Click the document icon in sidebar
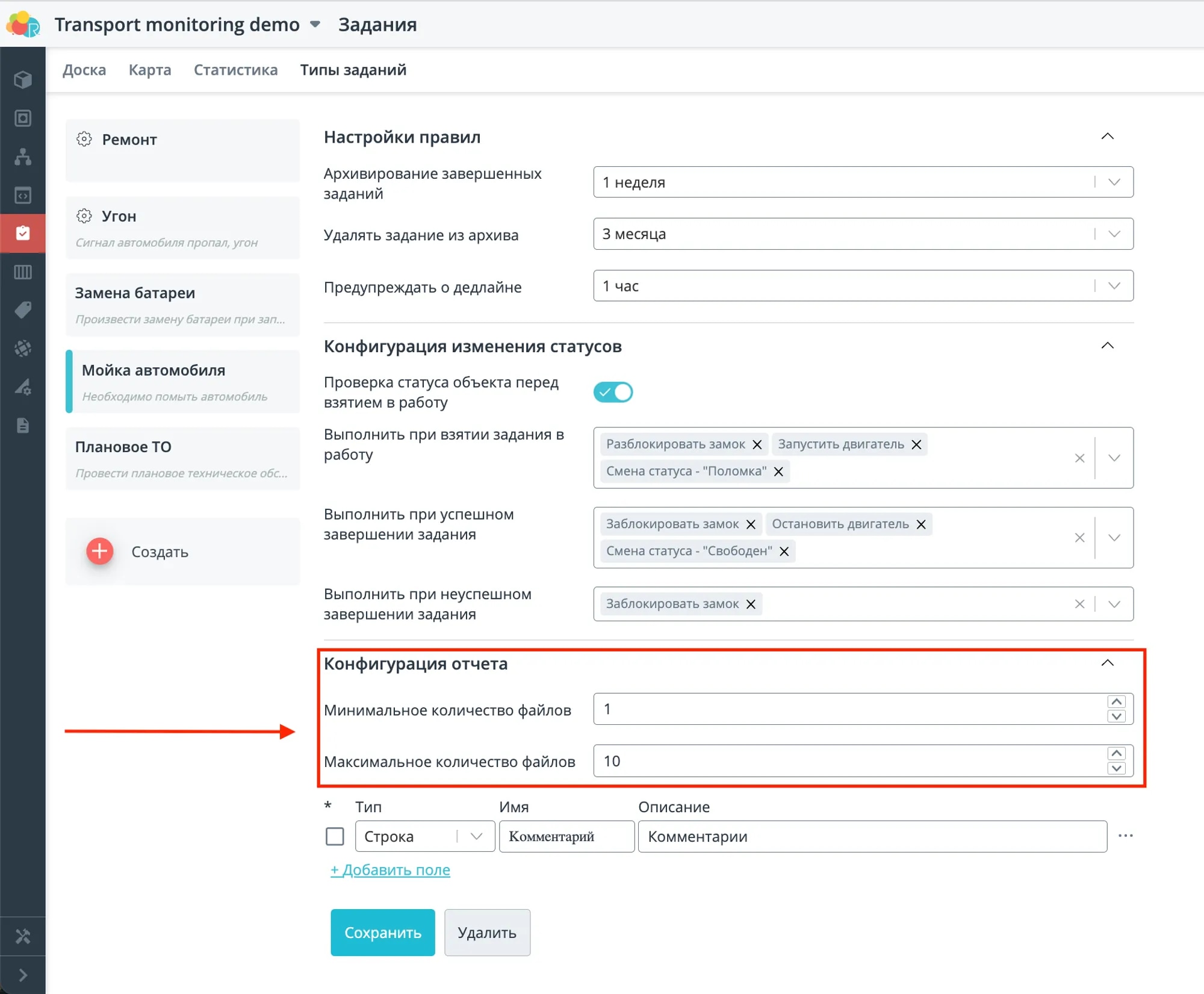Screen dimensions: 1204x994 23,426
